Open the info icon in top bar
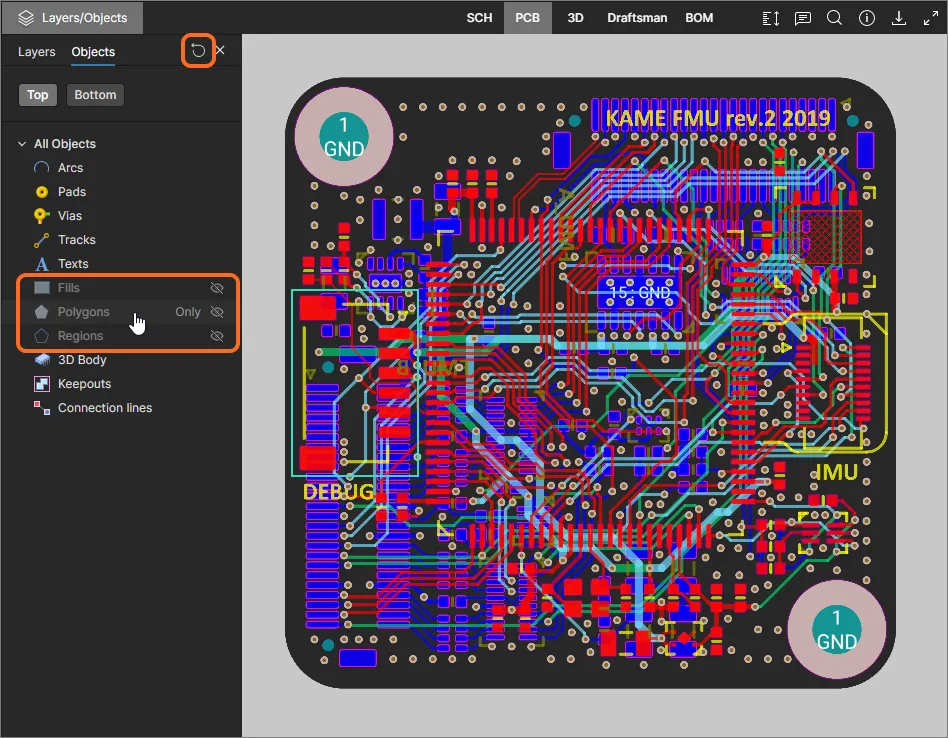 click(x=866, y=18)
